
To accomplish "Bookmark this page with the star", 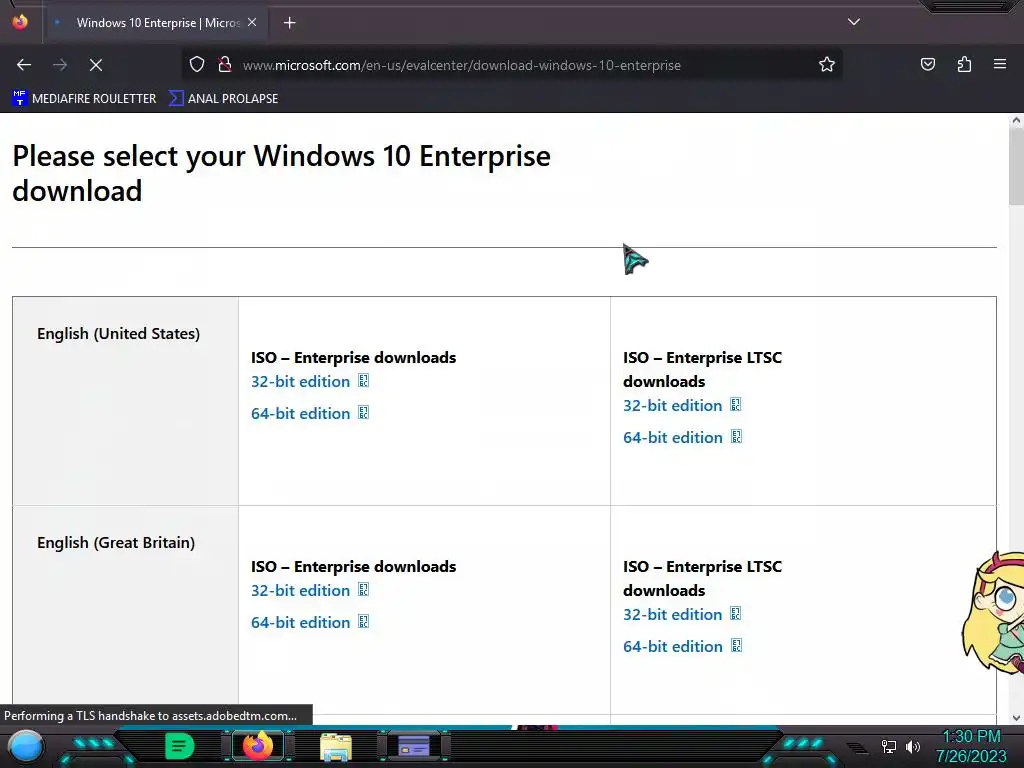I will pos(827,64).
